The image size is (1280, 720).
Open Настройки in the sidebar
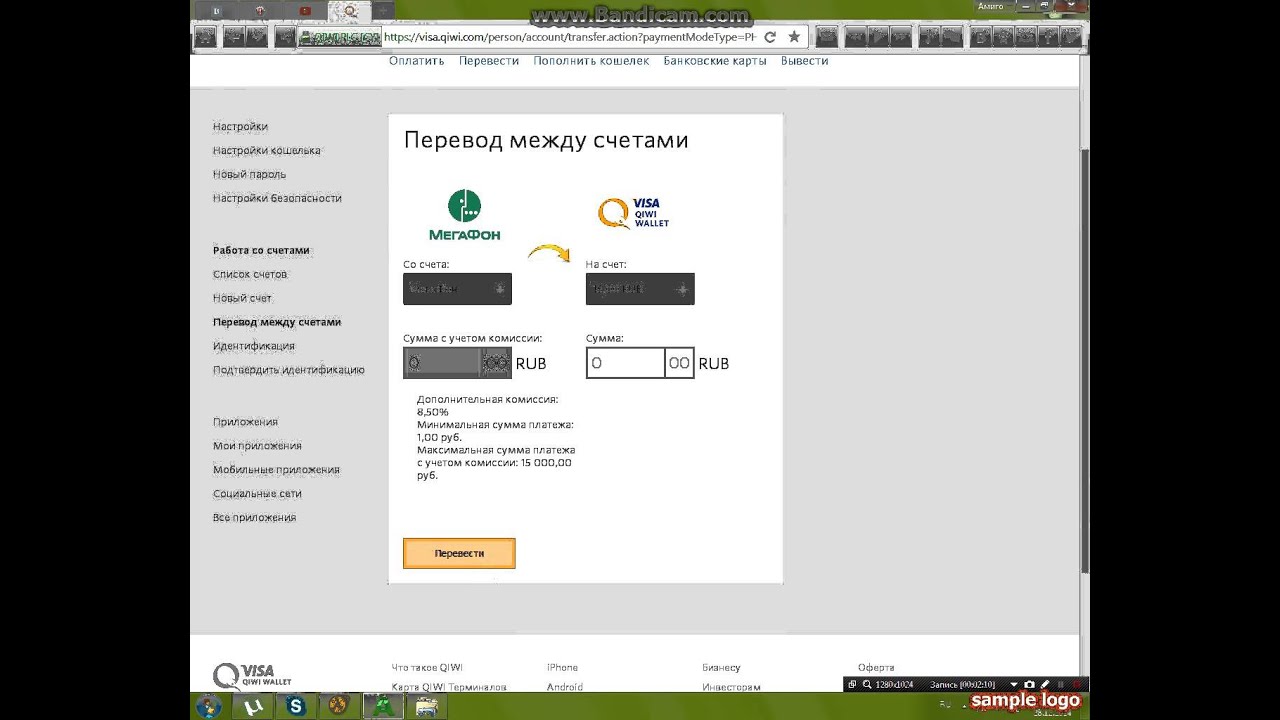(240, 127)
